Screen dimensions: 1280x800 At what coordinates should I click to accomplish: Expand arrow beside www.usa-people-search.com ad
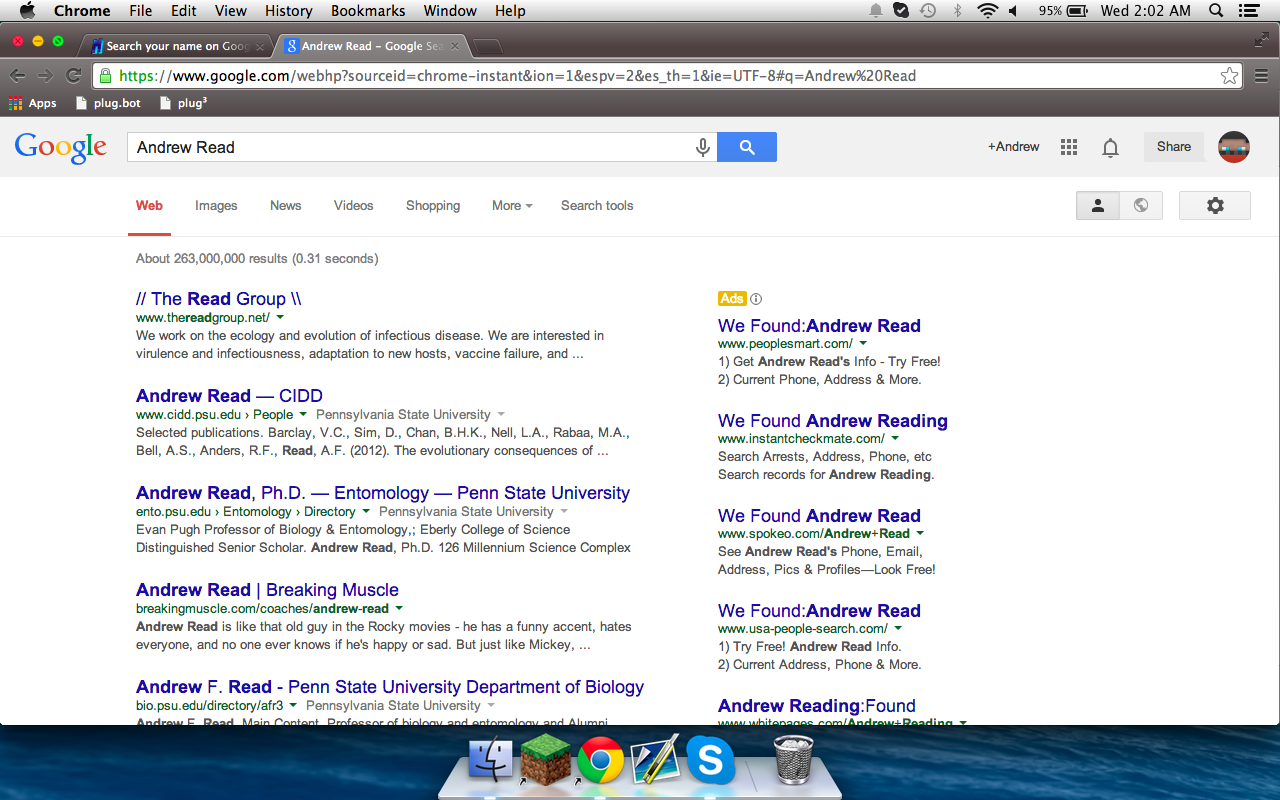click(x=898, y=629)
